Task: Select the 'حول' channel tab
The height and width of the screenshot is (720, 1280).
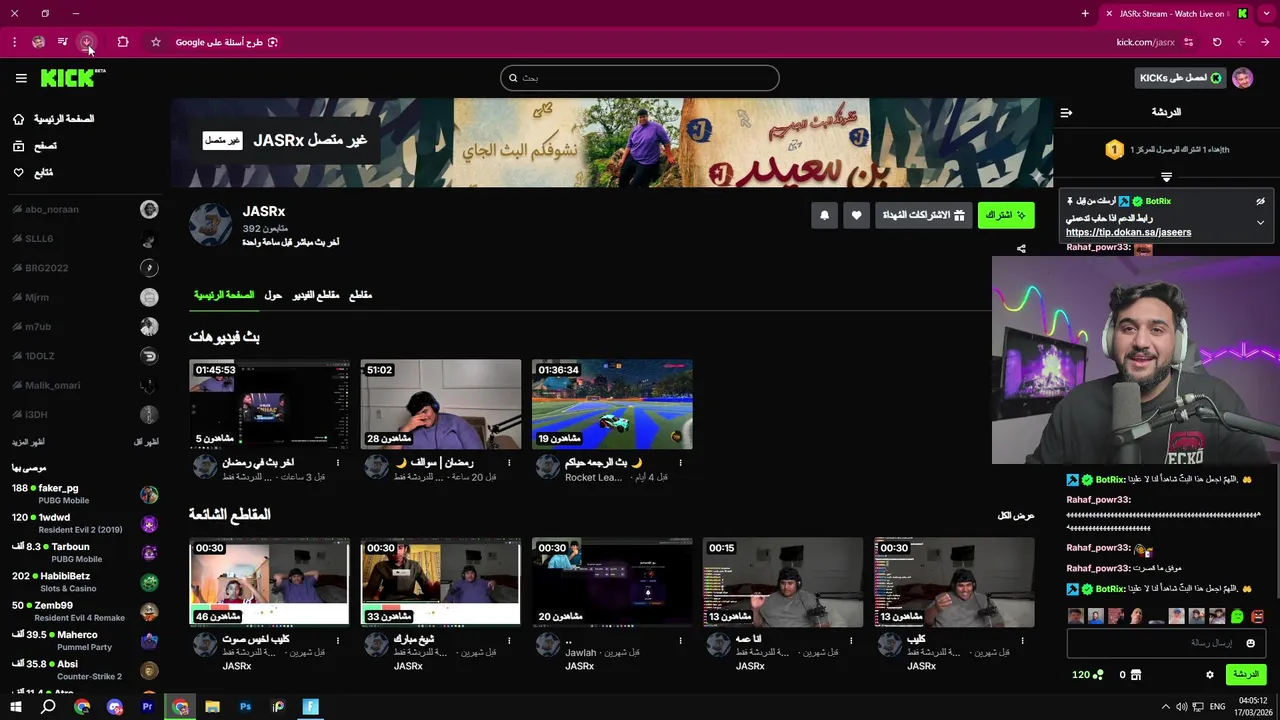Action: click(273, 295)
